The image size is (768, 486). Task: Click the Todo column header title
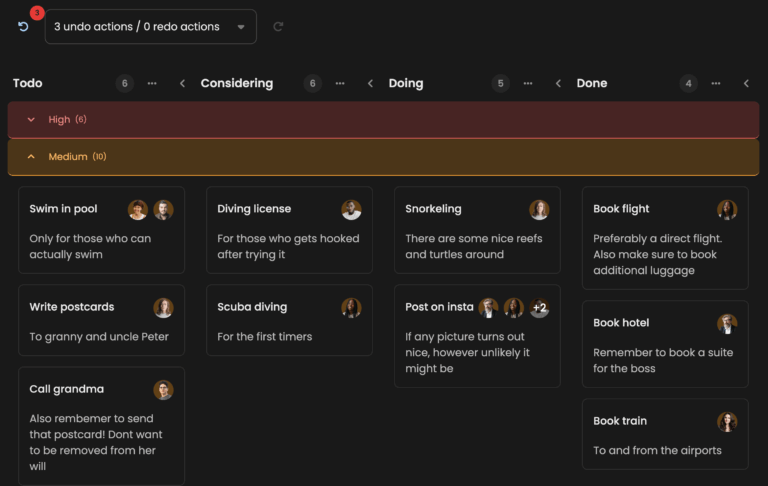27,83
